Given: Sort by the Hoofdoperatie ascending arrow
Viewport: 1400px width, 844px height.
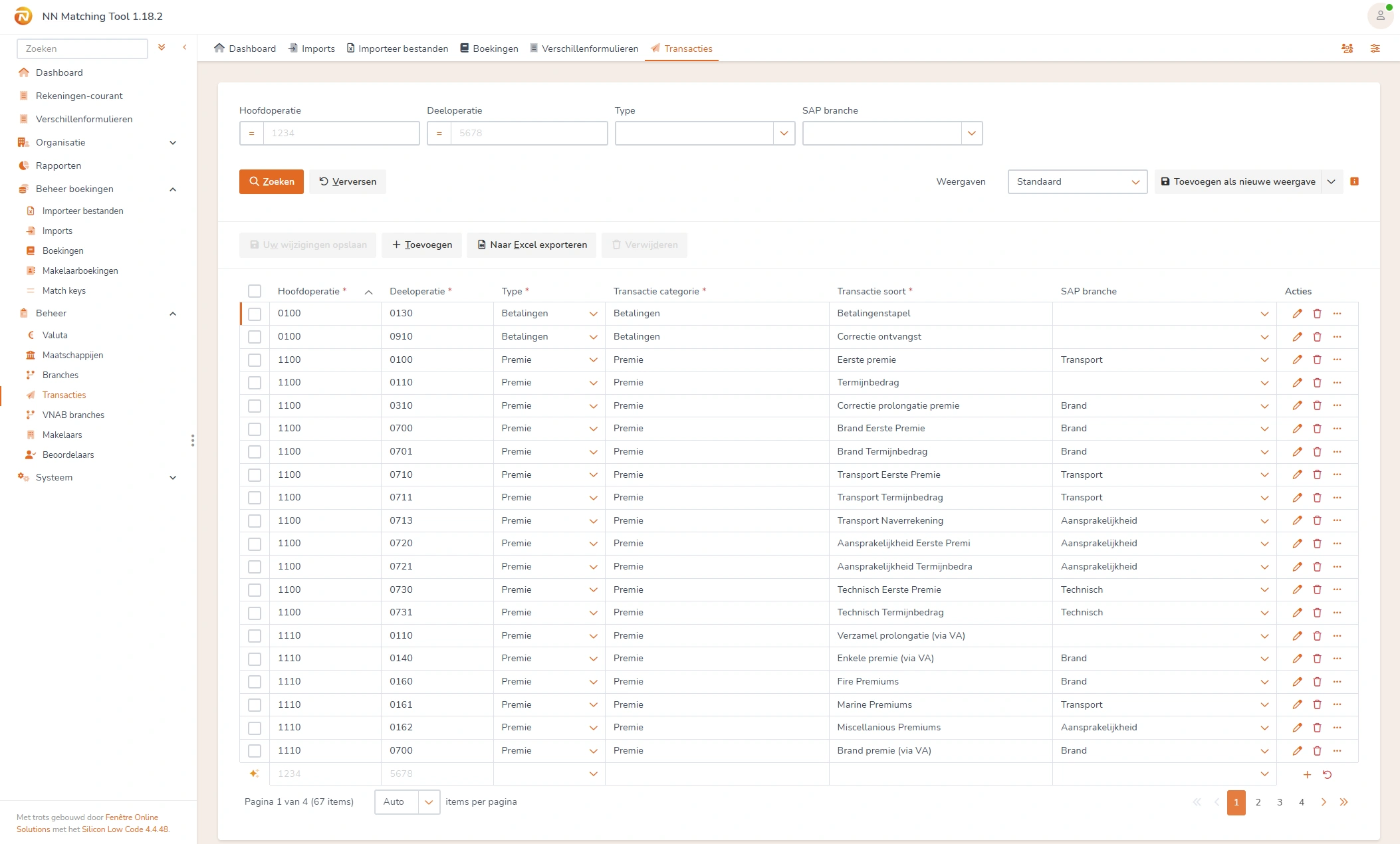Looking at the screenshot, I should pos(368,292).
